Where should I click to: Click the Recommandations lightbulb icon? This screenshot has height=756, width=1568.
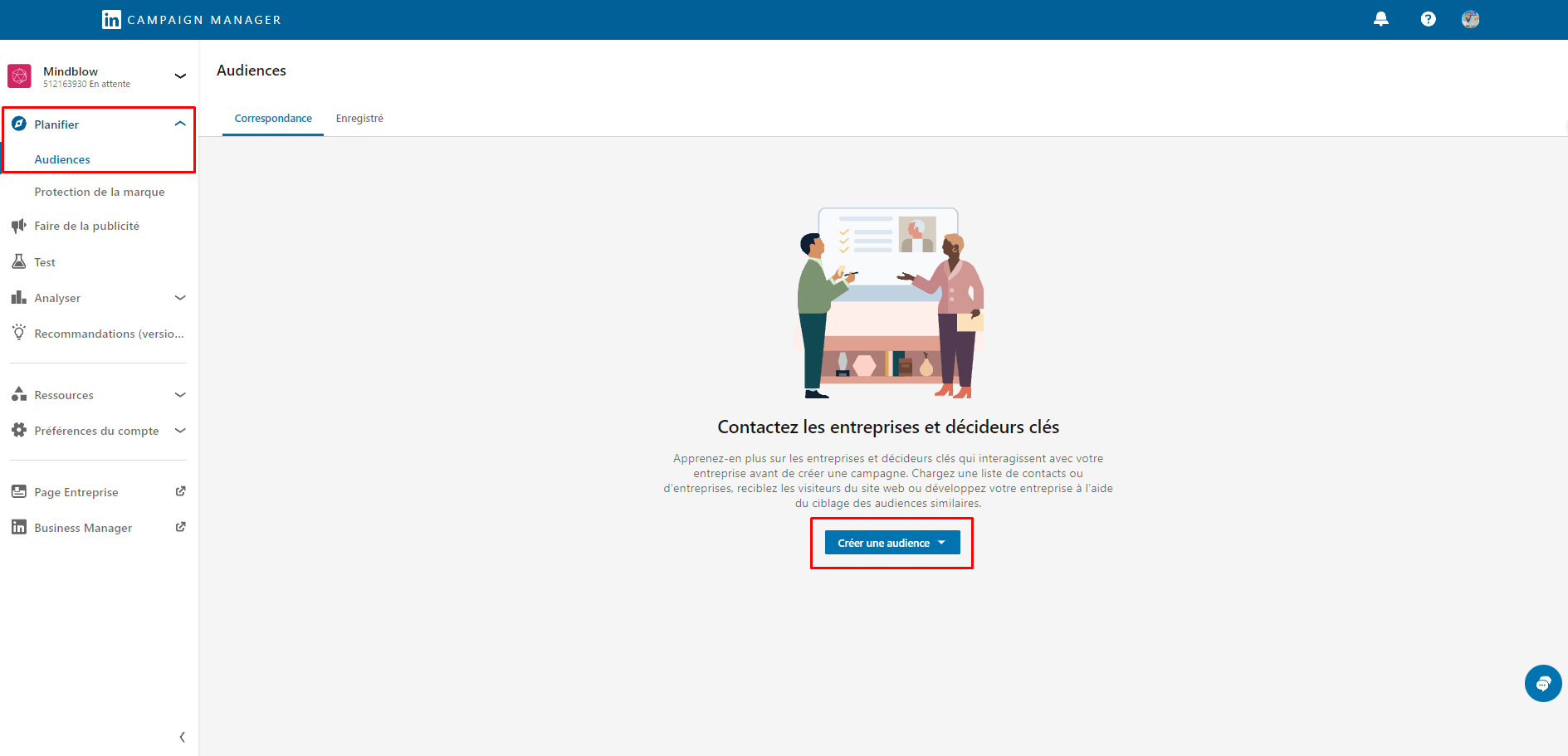(19, 333)
